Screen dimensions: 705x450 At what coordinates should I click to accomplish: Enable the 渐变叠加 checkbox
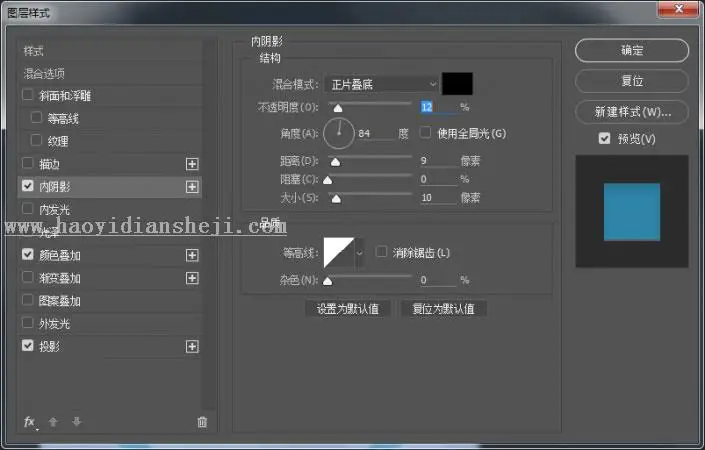(27, 277)
